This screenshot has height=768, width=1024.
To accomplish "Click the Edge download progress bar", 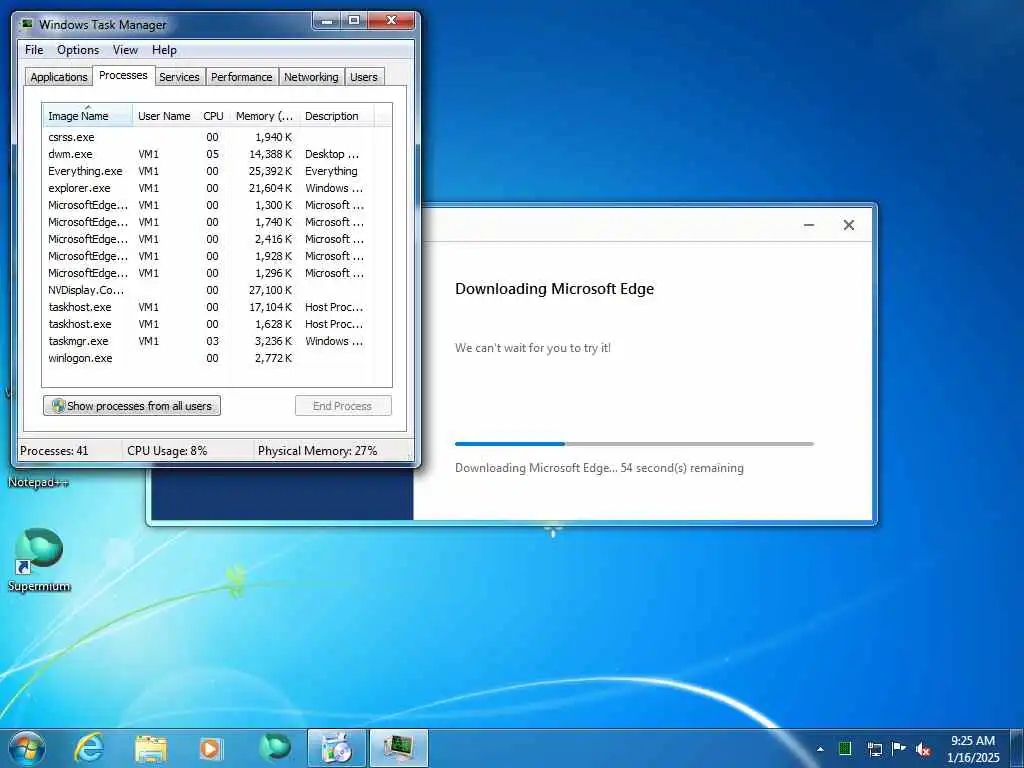I will point(634,444).
